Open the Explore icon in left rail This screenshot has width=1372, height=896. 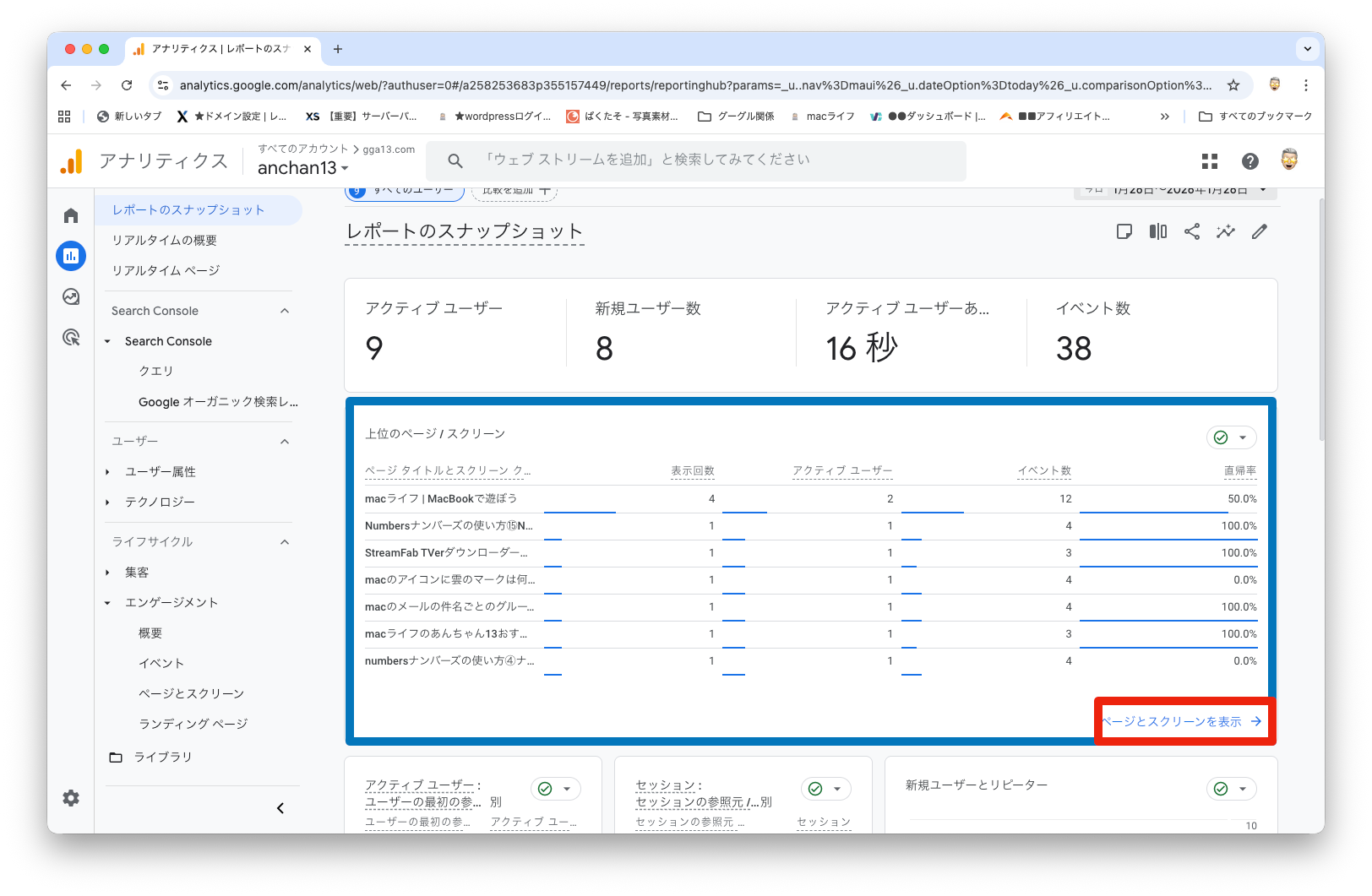click(71, 296)
